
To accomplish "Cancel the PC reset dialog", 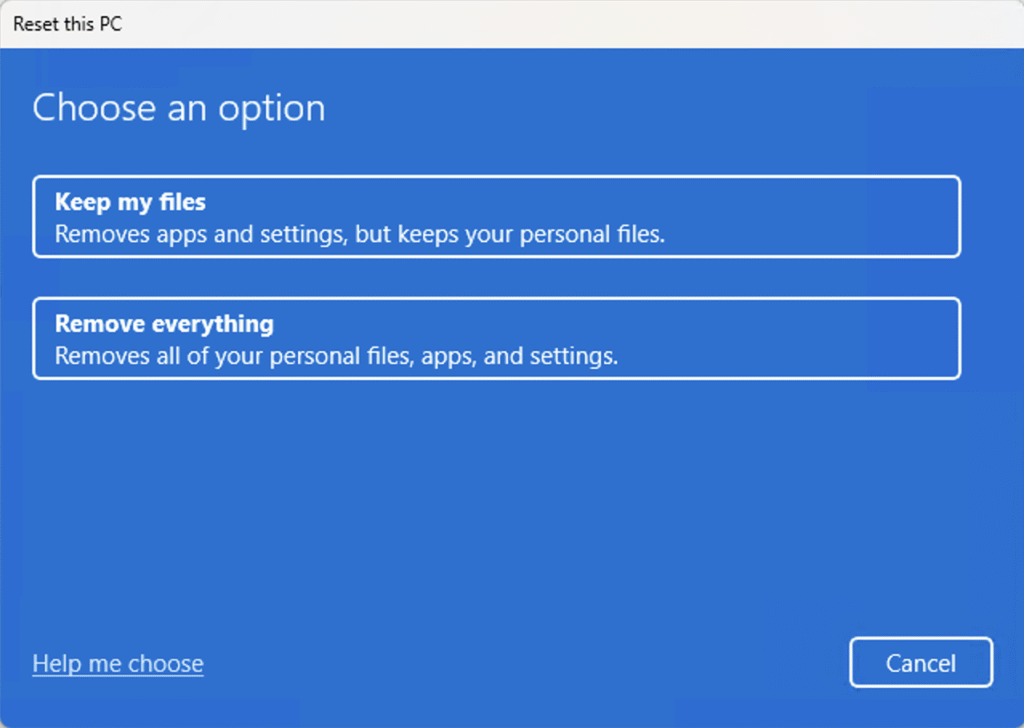I will [921, 663].
